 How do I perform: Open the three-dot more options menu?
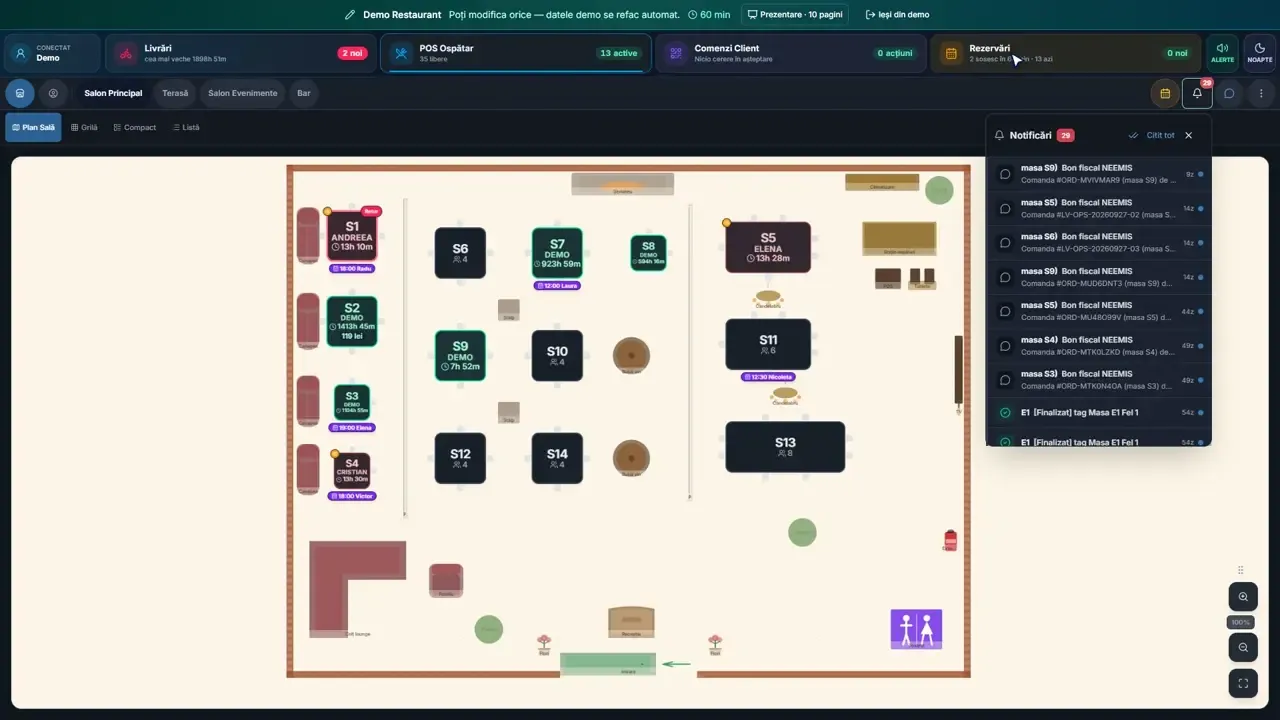coord(1261,93)
